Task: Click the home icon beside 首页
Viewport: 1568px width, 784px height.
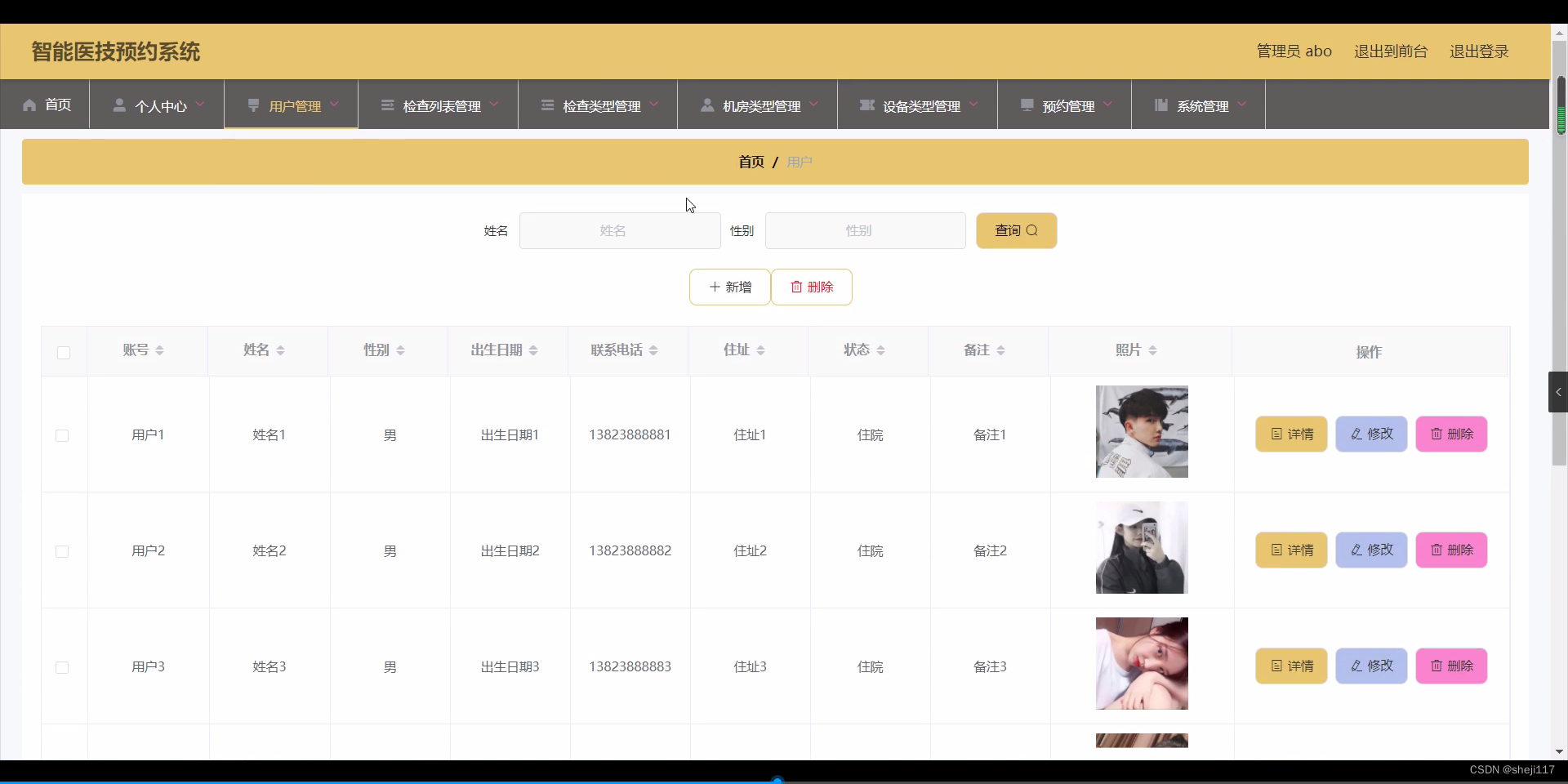Action: (29, 105)
